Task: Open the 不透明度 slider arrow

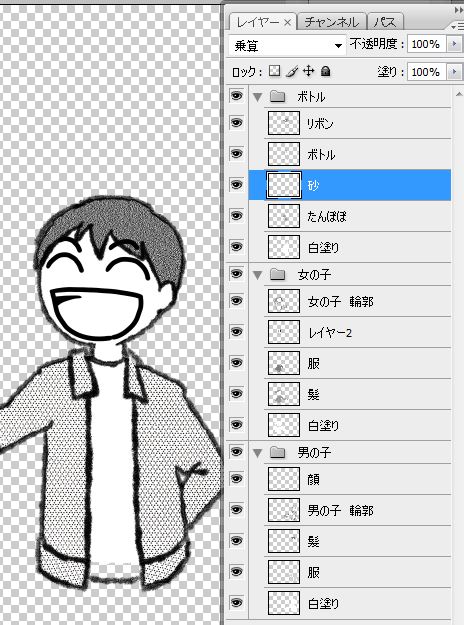Action: (454, 44)
